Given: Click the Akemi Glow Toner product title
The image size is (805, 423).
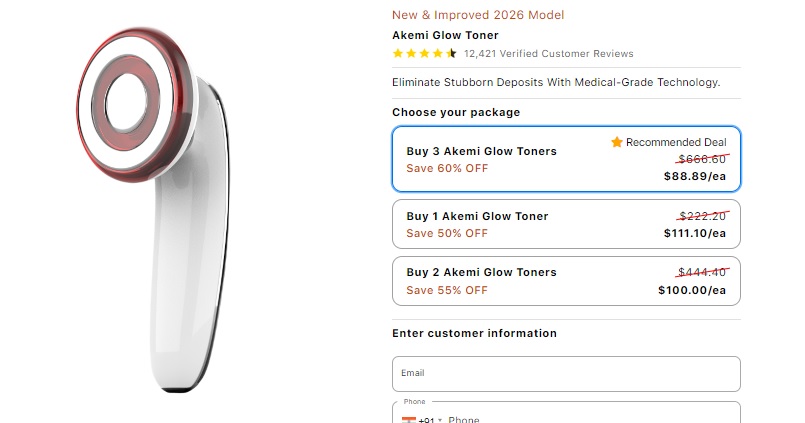Looking at the screenshot, I should (x=445, y=35).
